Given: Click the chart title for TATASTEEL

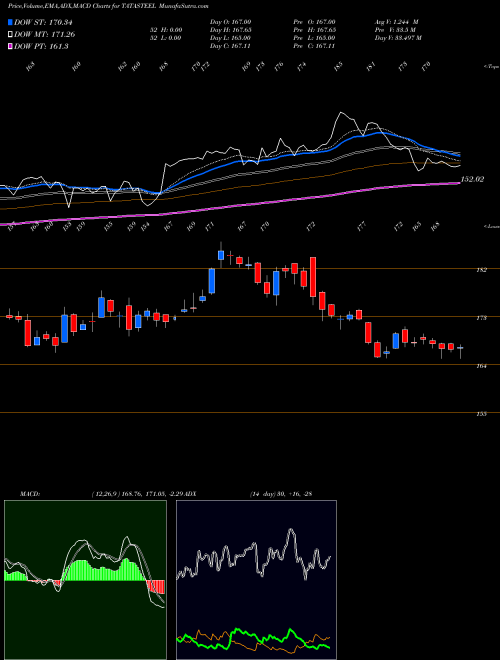Looking at the screenshot, I should click(x=109, y=6).
